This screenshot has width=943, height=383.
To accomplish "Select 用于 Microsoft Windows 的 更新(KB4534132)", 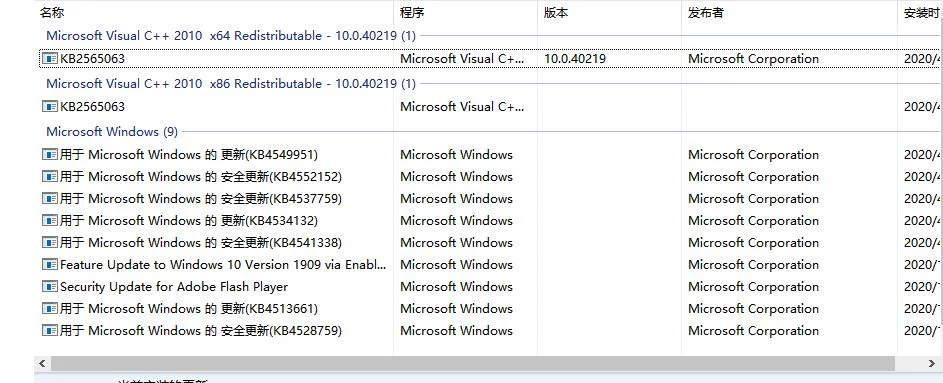I will (189, 221).
